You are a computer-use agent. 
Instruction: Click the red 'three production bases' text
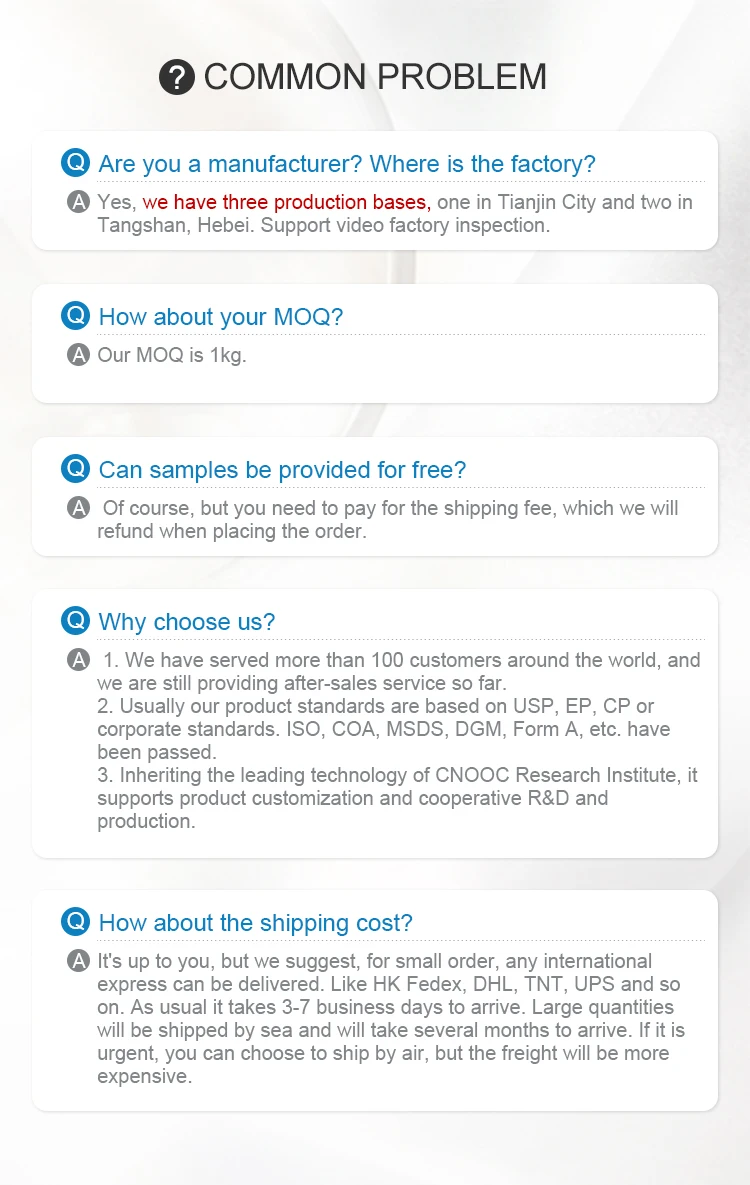pyautogui.click(x=286, y=202)
